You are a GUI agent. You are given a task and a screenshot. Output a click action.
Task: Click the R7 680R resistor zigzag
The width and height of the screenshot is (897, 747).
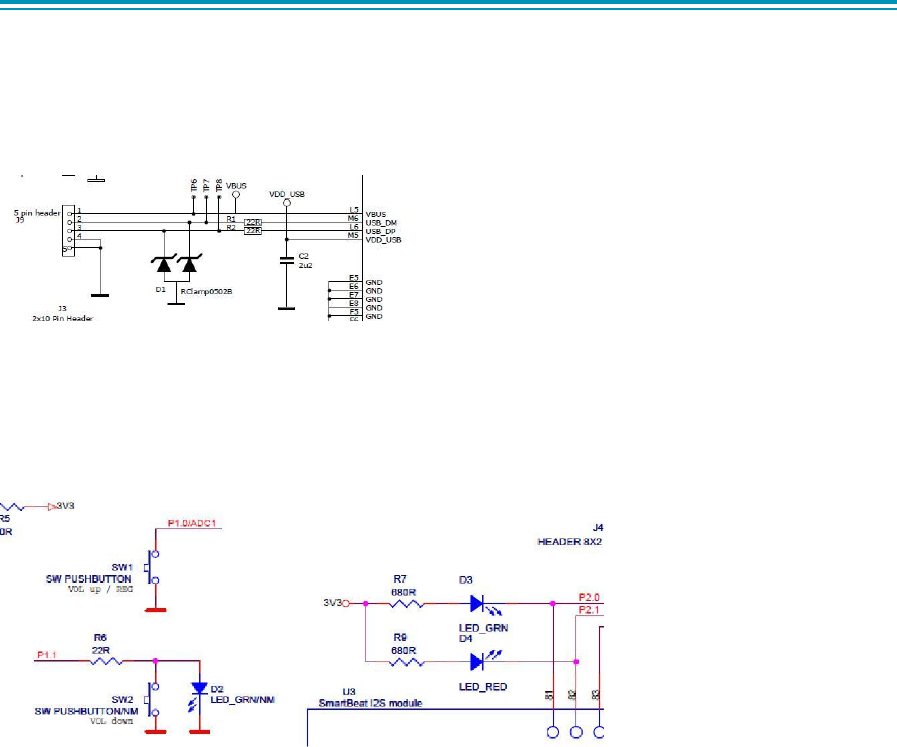pos(407,603)
